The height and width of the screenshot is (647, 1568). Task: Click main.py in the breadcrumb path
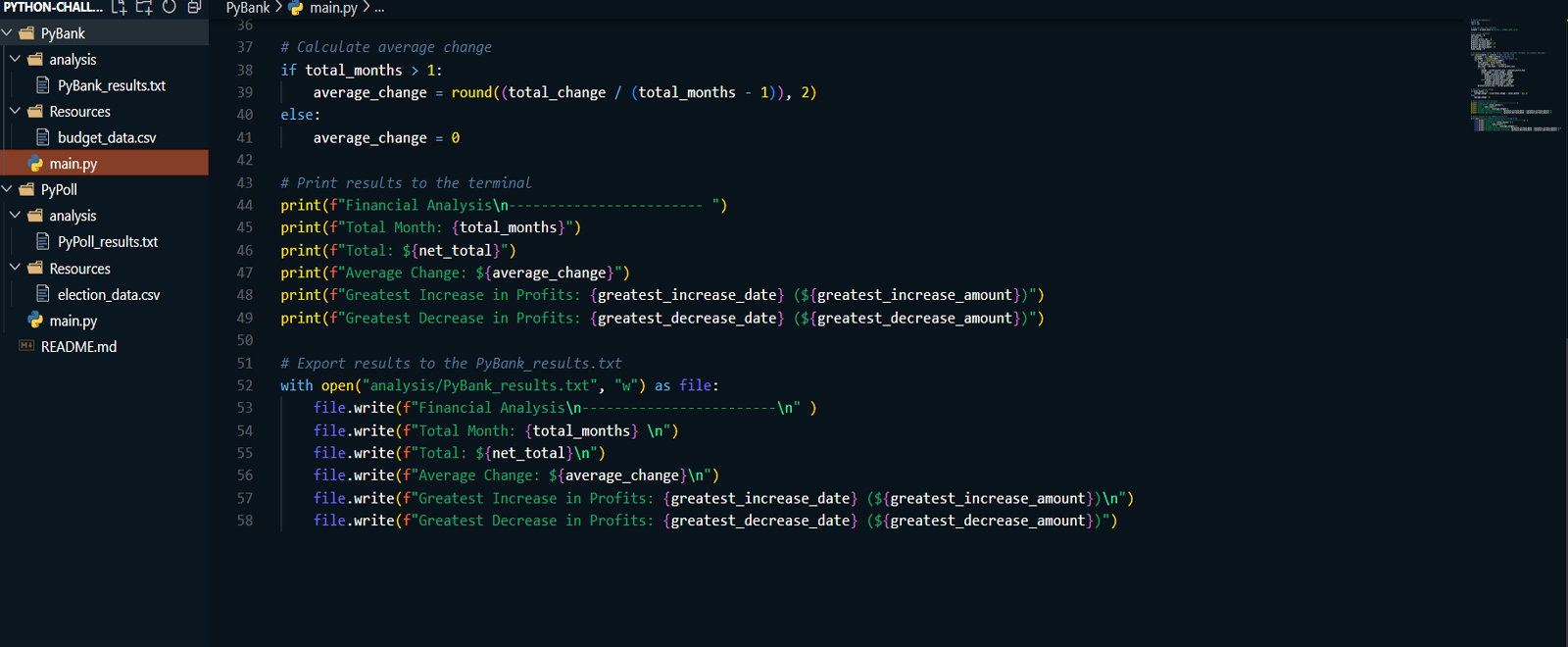333,8
